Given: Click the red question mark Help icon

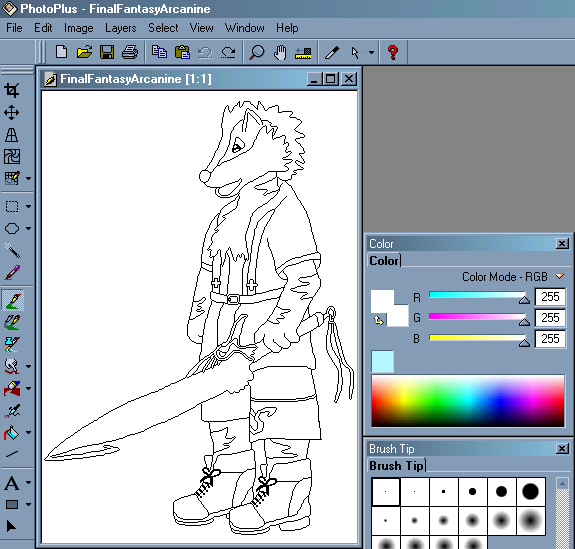Looking at the screenshot, I should [393, 52].
